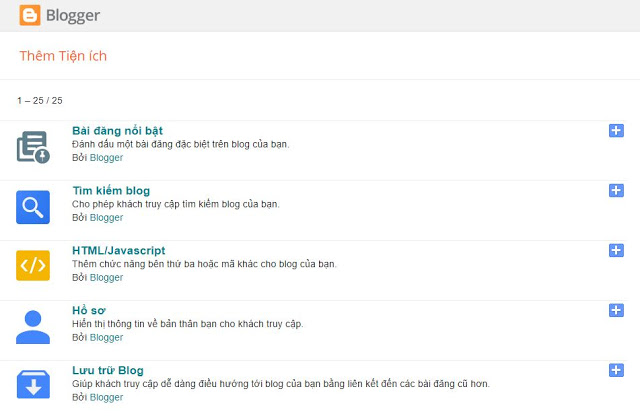Add the Tìm kiếm blog gadget with its plus

pos(616,190)
